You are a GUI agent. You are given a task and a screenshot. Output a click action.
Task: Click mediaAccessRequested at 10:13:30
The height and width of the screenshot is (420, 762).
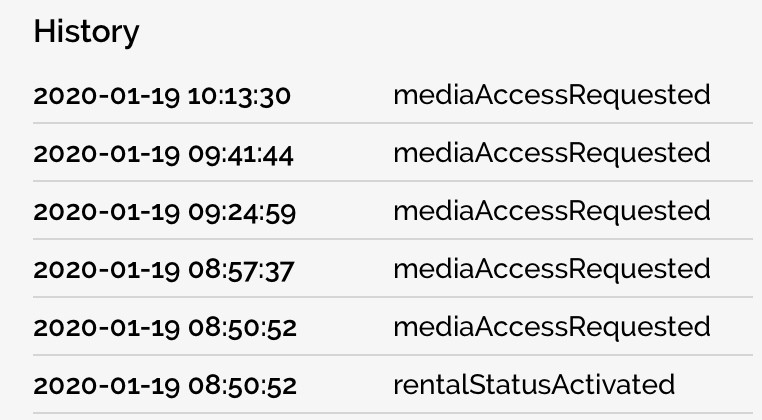[552, 95]
